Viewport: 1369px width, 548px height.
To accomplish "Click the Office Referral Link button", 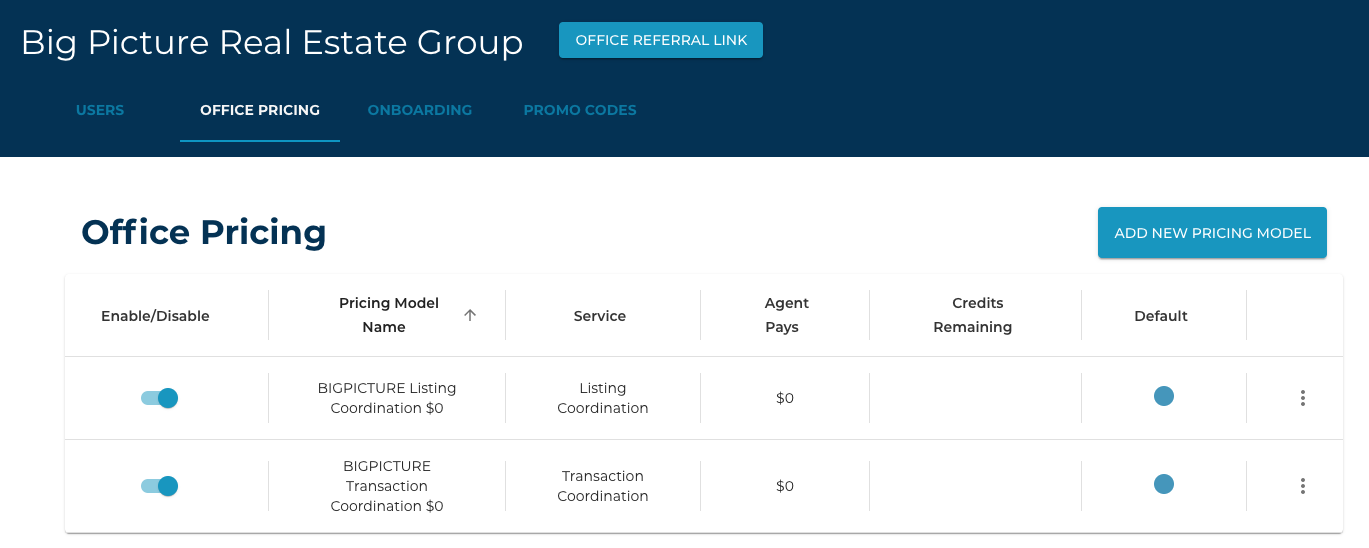I will (661, 40).
